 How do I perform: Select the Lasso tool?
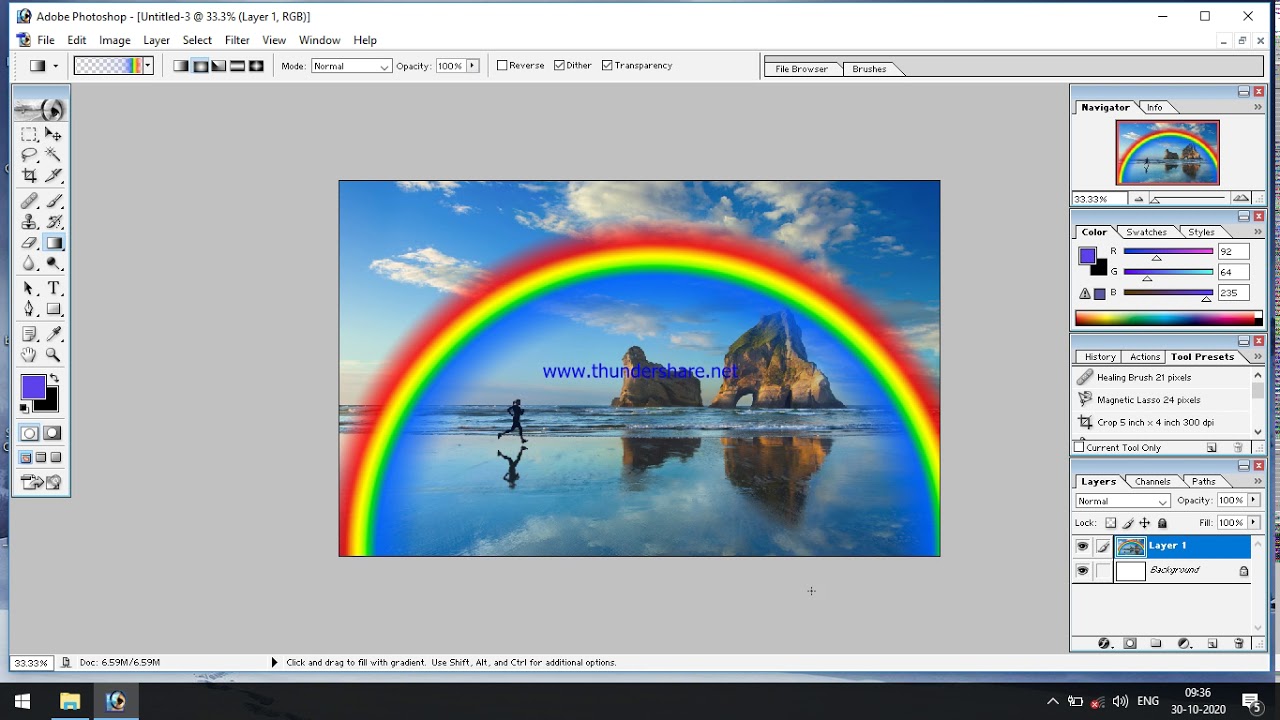tap(29, 155)
